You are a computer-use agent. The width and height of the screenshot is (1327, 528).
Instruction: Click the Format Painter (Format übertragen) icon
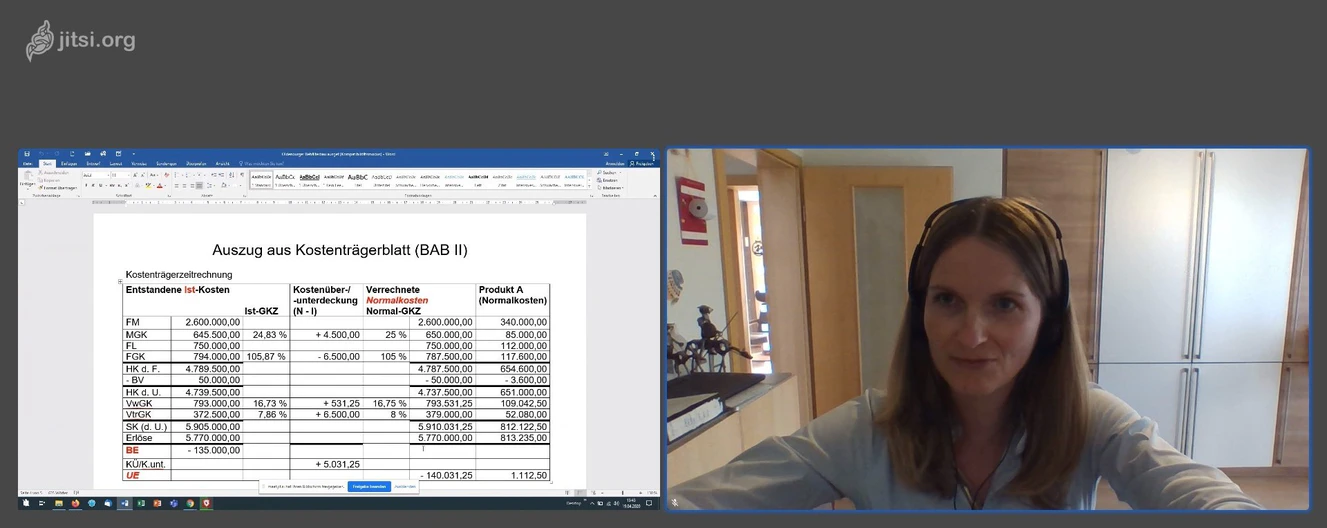(x=41, y=187)
